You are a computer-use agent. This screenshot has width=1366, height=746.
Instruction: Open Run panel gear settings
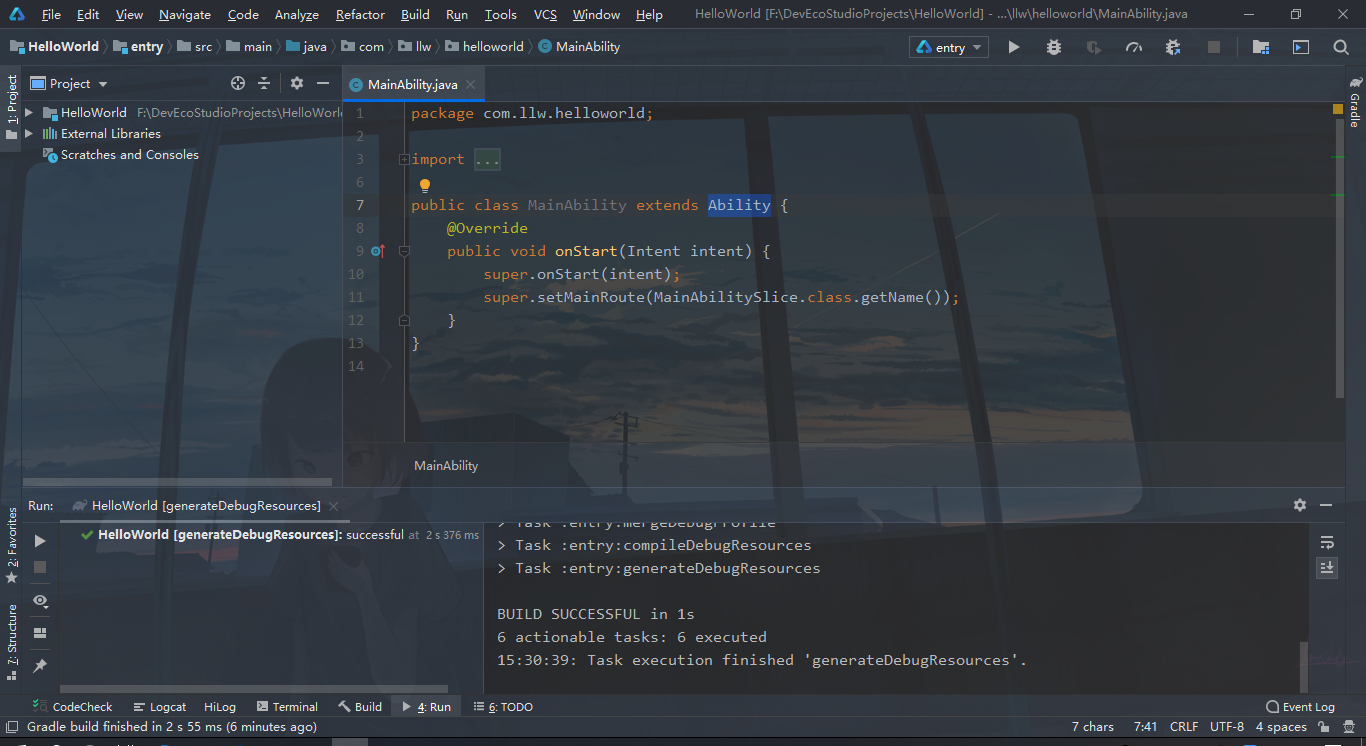point(1300,505)
